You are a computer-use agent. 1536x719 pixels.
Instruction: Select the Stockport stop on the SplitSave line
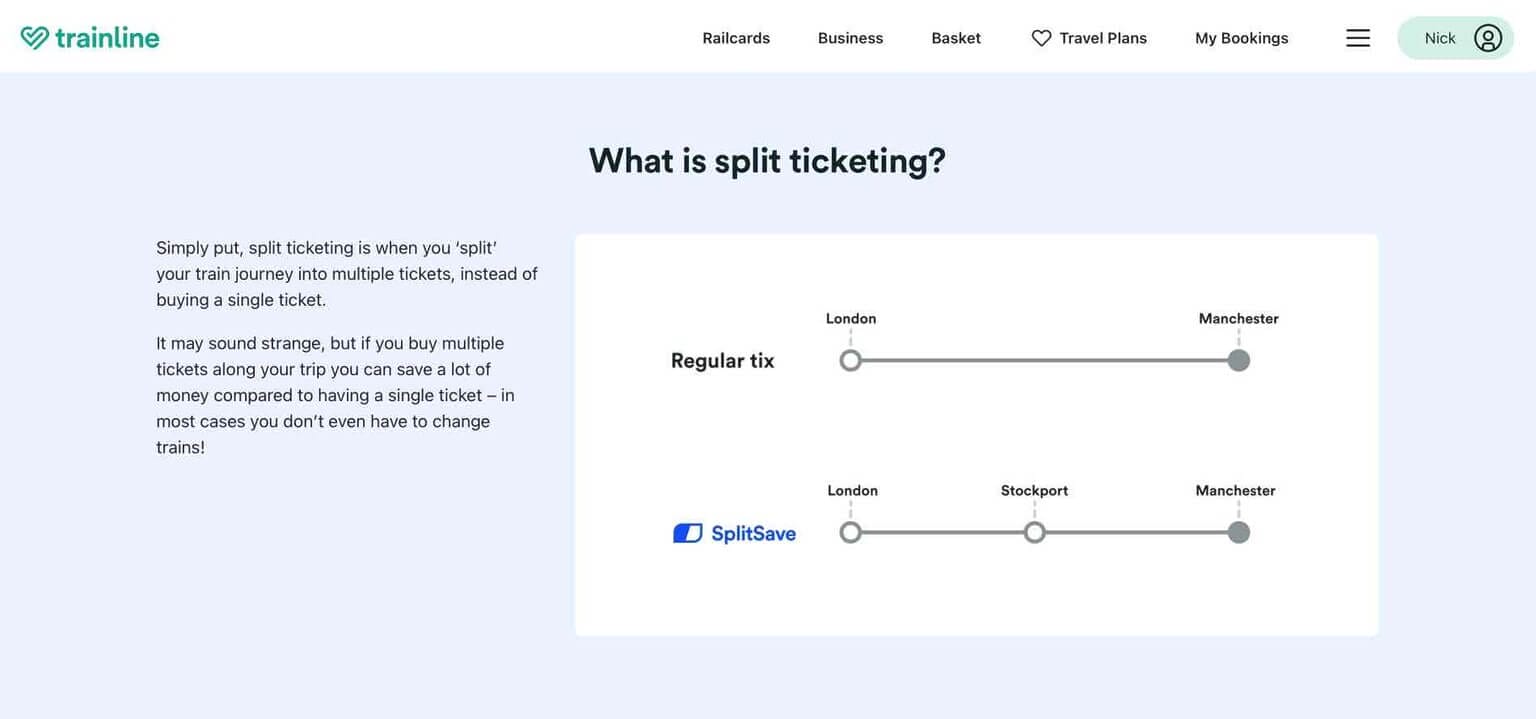[1035, 532]
